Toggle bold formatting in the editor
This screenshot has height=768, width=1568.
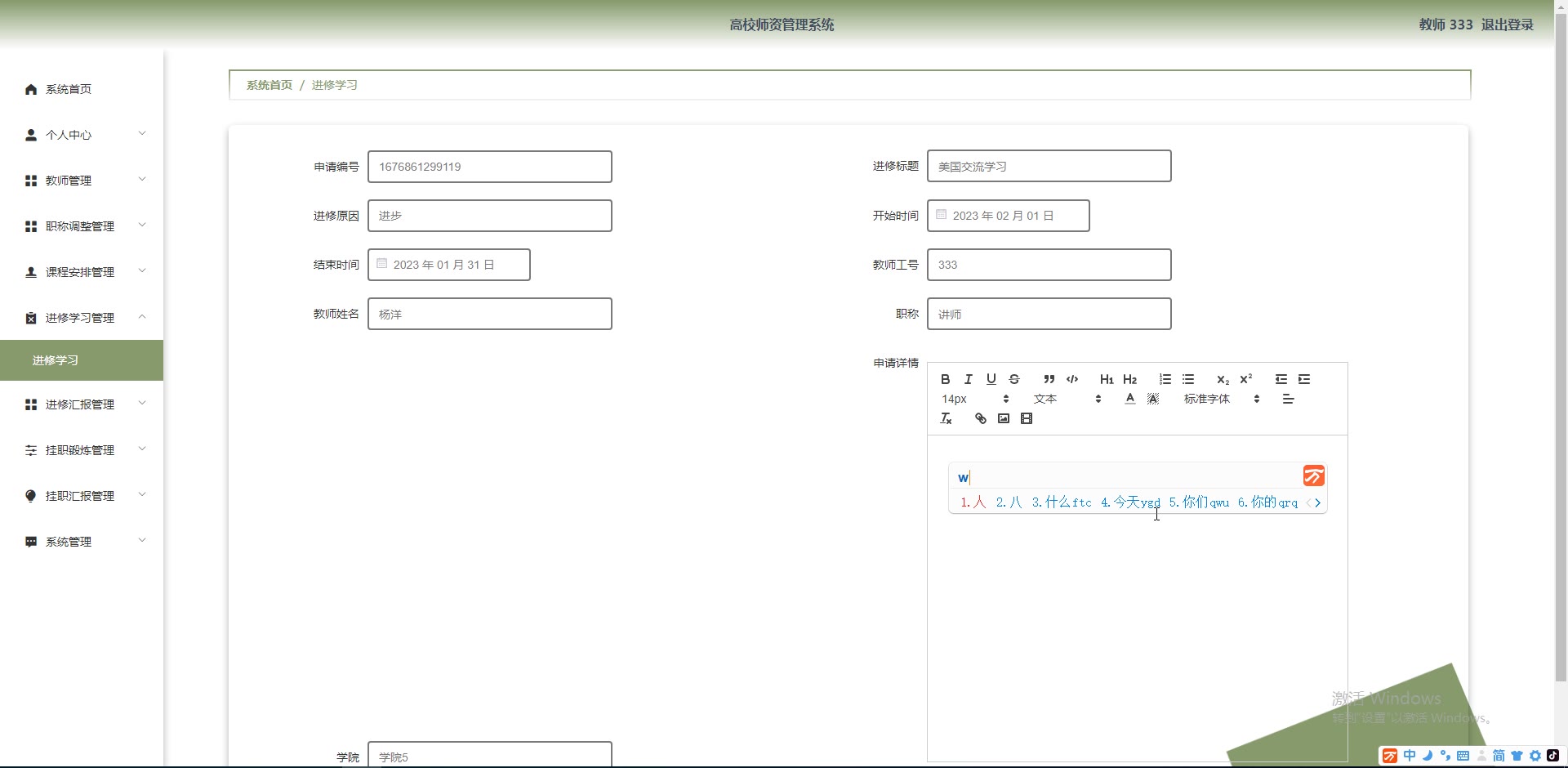click(945, 379)
